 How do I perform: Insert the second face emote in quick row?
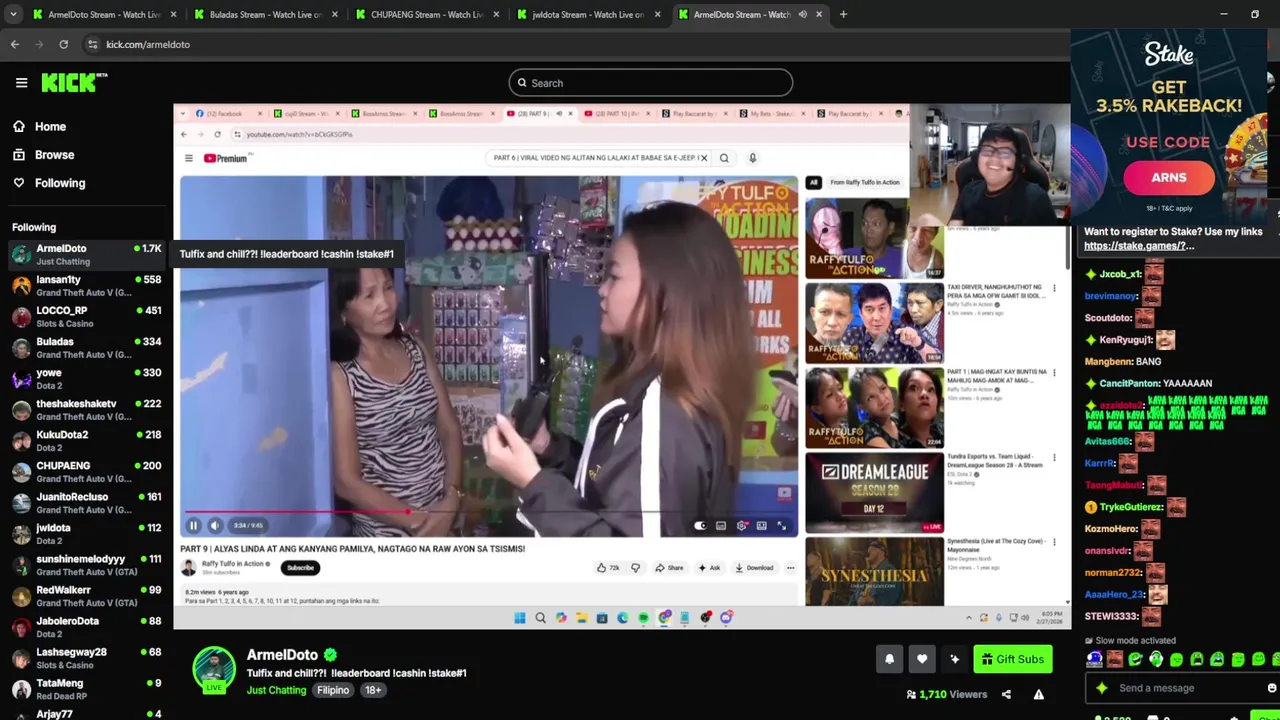[1115, 659]
